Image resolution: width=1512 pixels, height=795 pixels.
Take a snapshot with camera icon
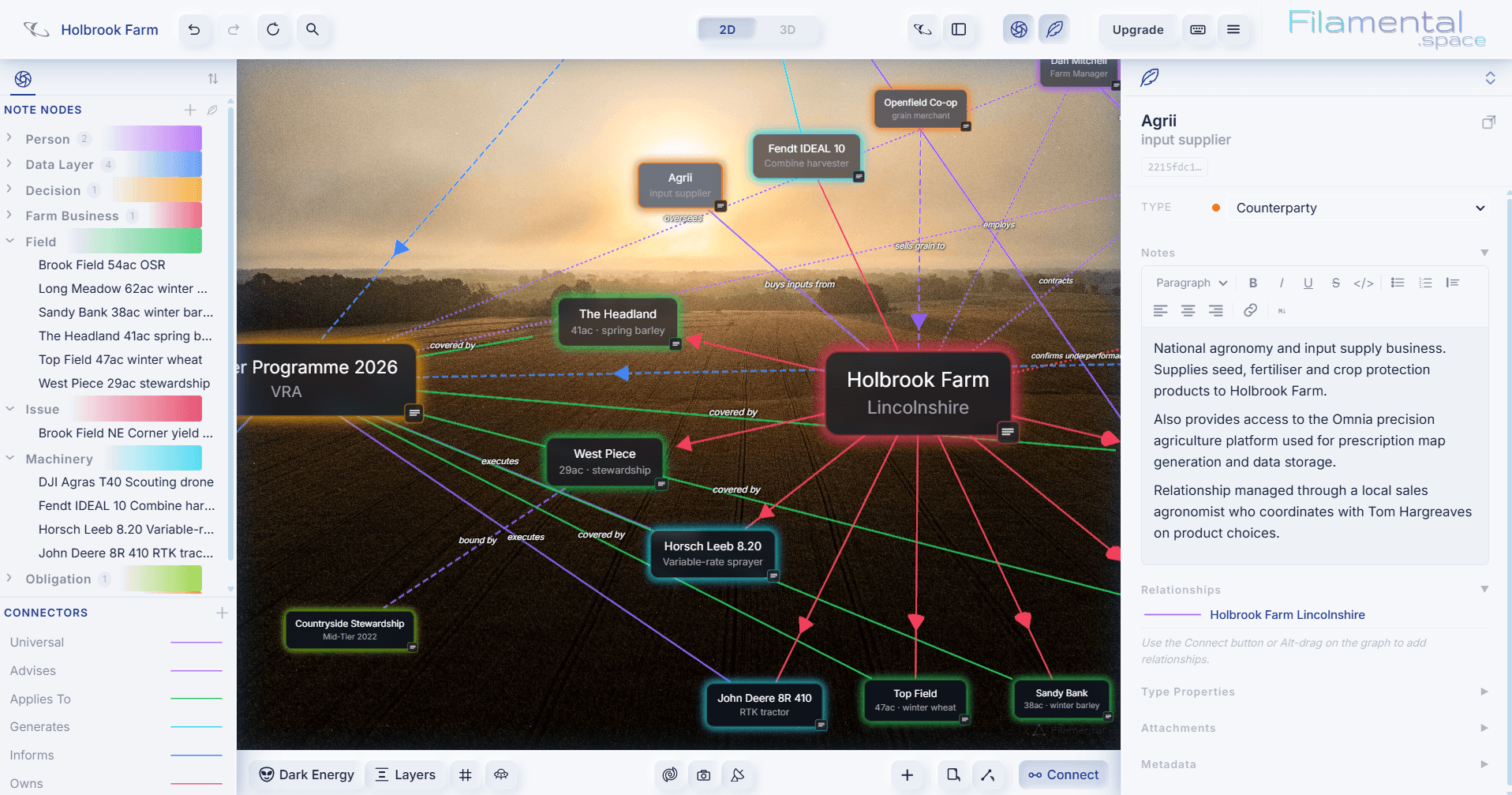pos(704,775)
